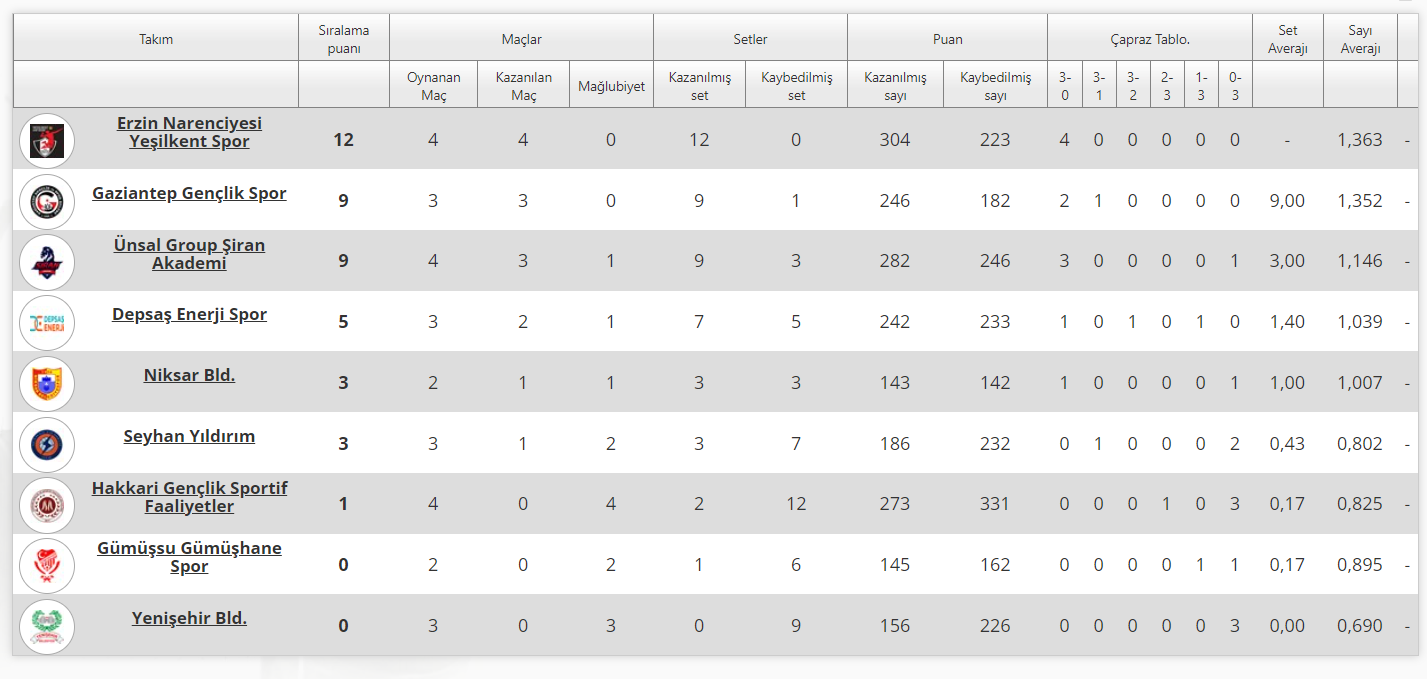Image resolution: width=1427 pixels, height=679 pixels.
Task: Click the Niksar Bld. team name
Action: pyautogui.click(x=189, y=376)
